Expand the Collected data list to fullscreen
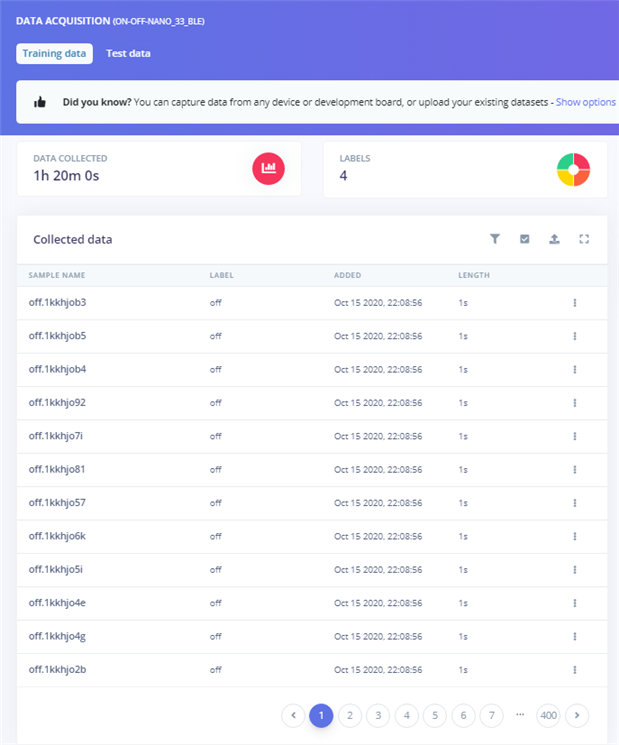The width and height of the screenshot is (619, 745). point(585,239)
